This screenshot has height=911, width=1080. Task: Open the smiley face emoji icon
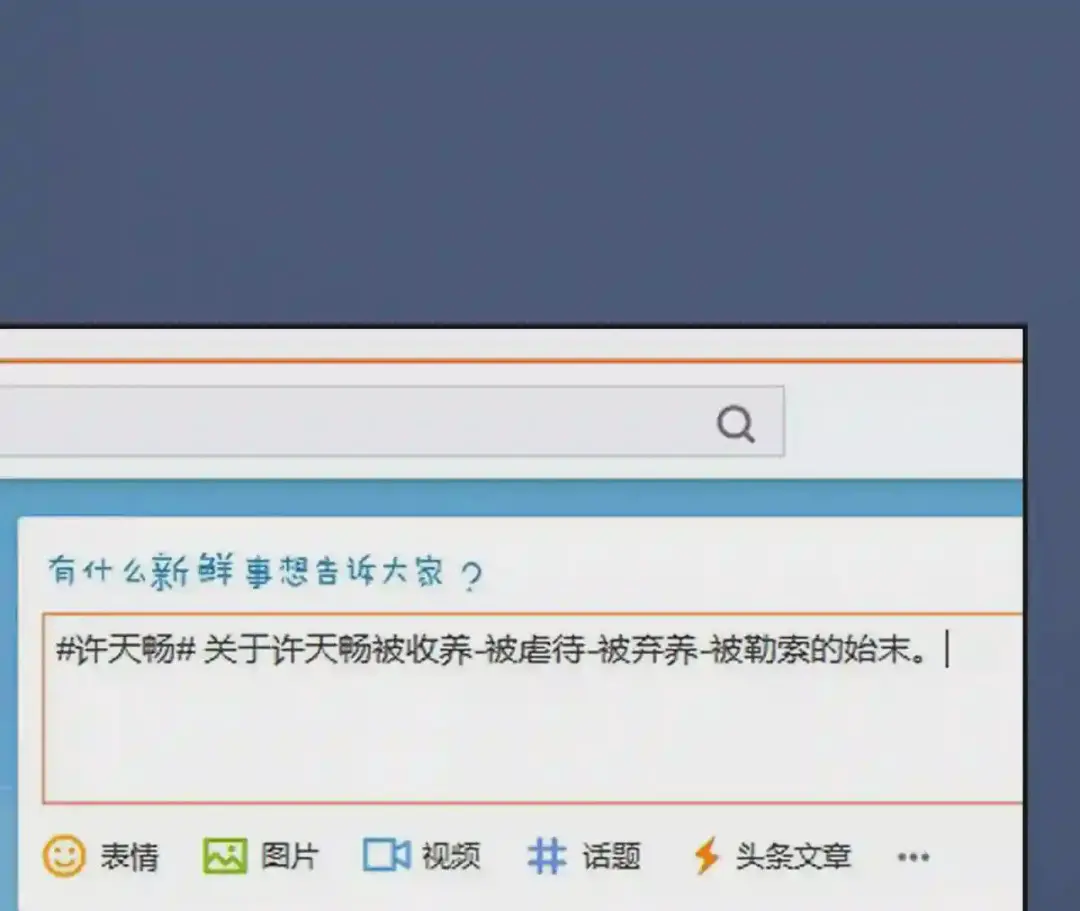point(64,856)
